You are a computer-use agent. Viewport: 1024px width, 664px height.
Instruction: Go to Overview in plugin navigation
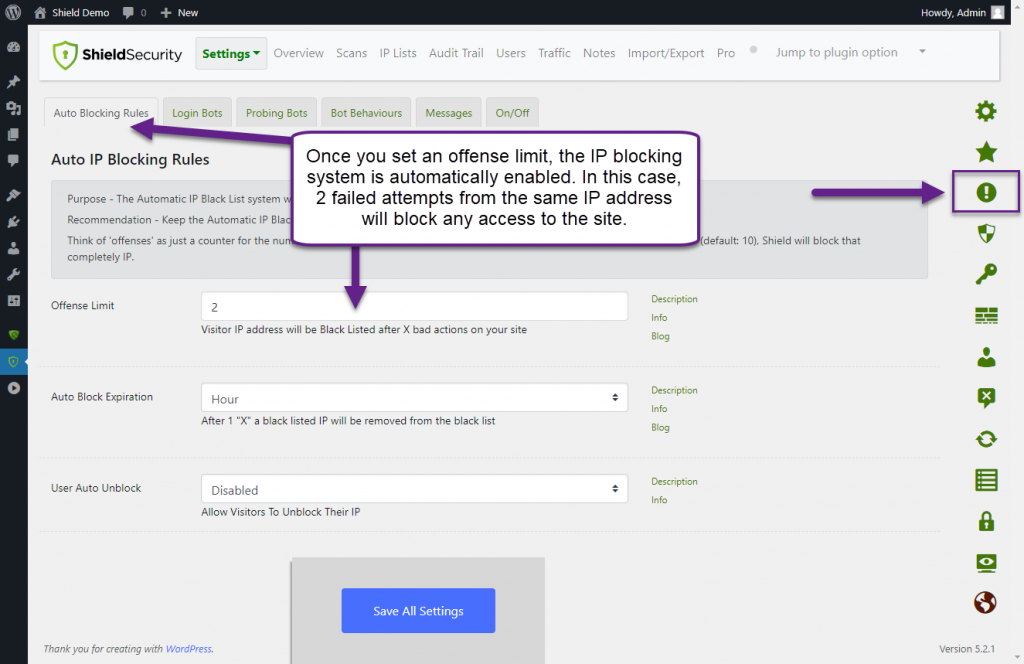pos(298,53)
